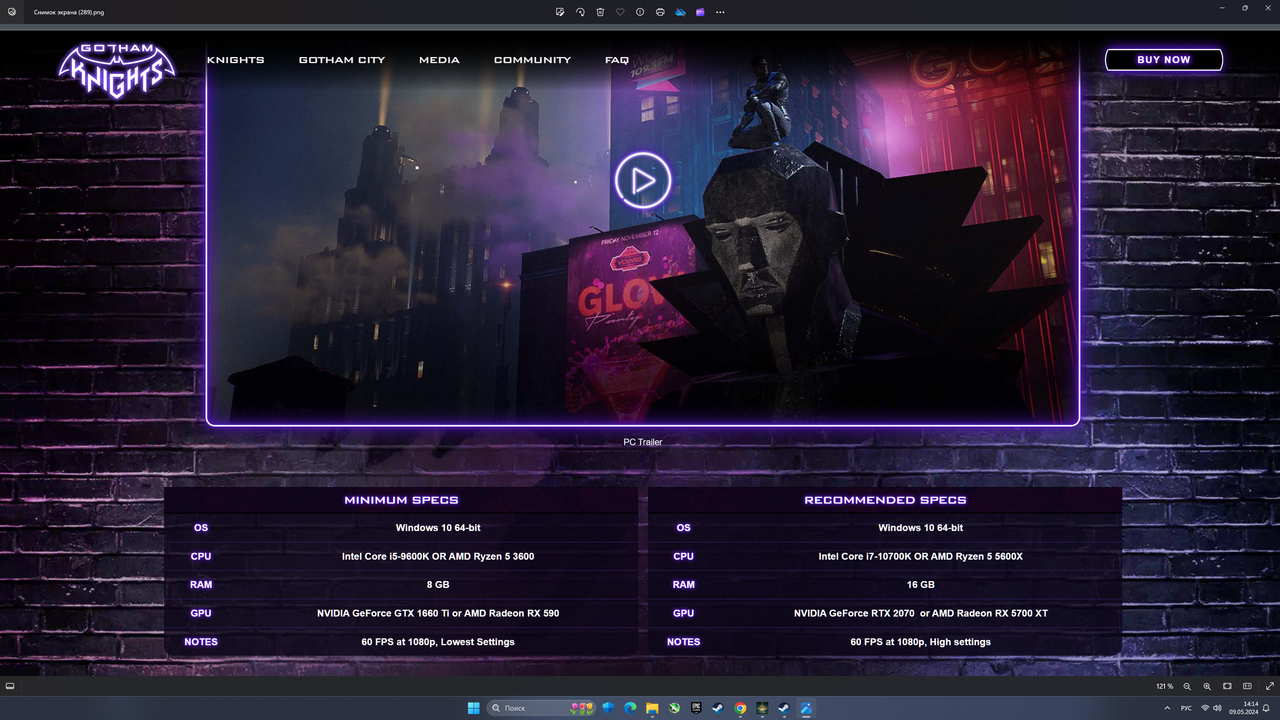Click the actual size 1:1 icon
Viewport: 1280px width, 720px height.
click(x=1247, y=687)
